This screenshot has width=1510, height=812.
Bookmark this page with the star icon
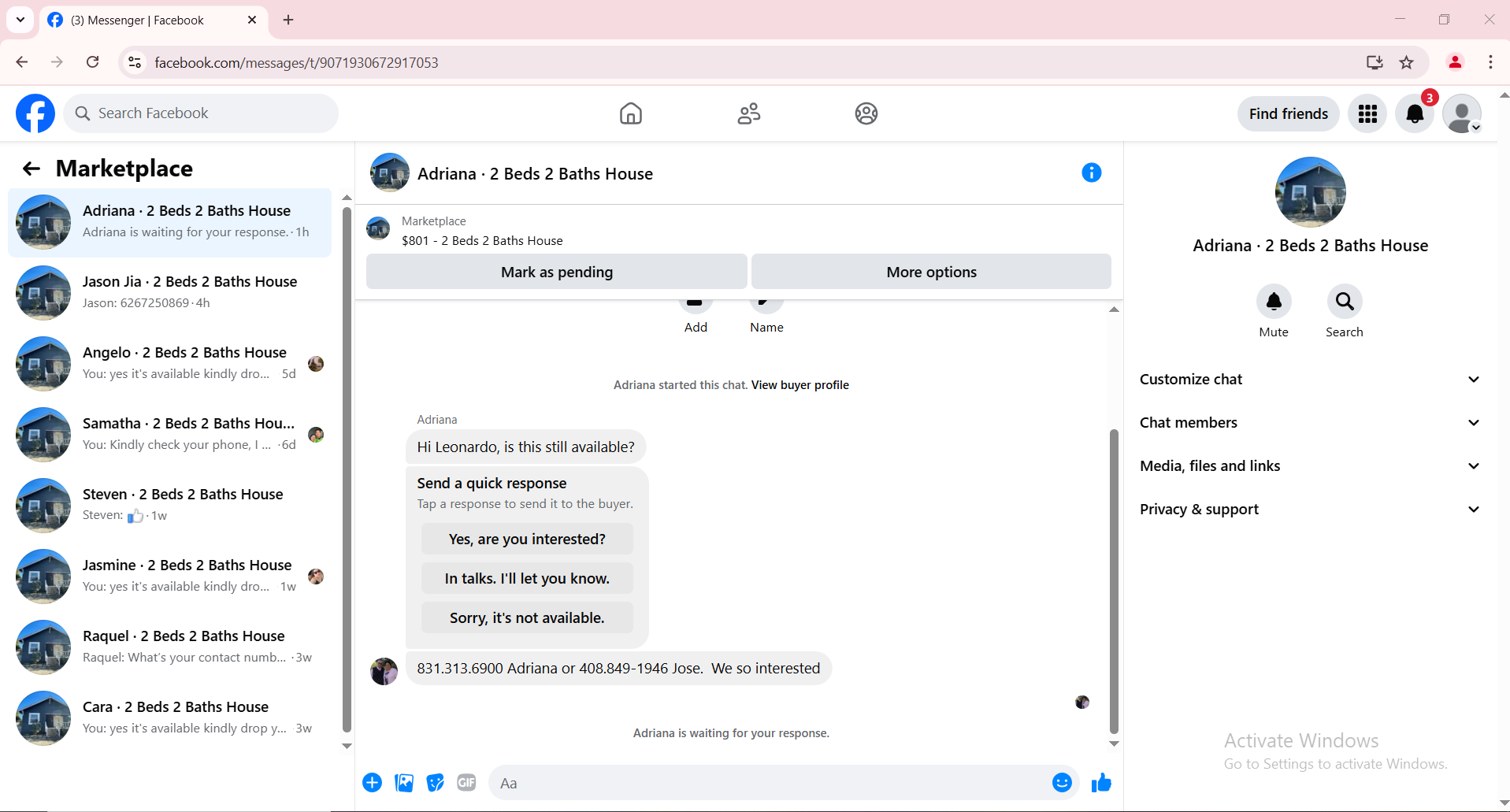[1406, 62]
